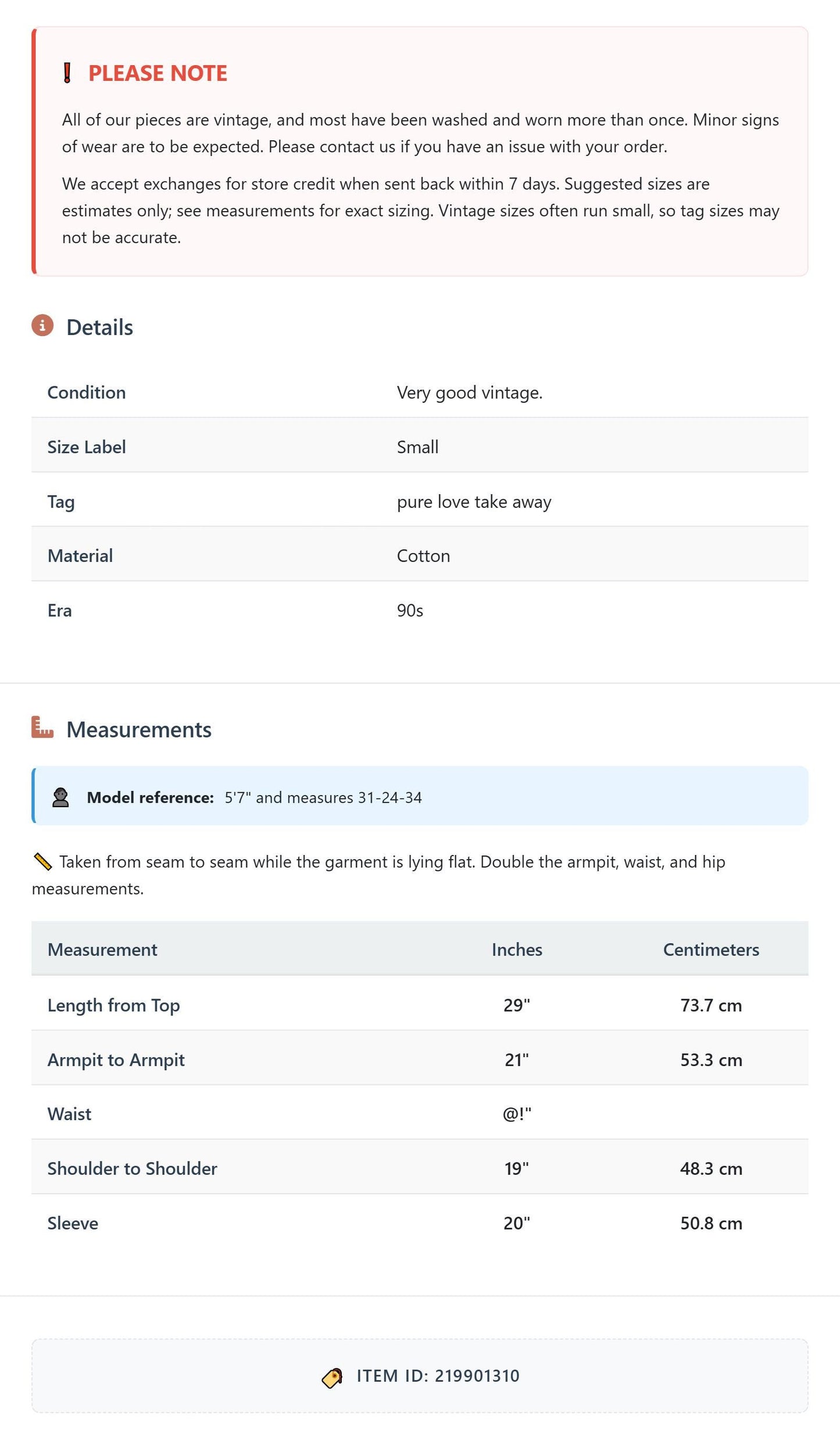Click the Size Label row value Small
This screenshot has width=840, height=1440.
pos(417,447)
